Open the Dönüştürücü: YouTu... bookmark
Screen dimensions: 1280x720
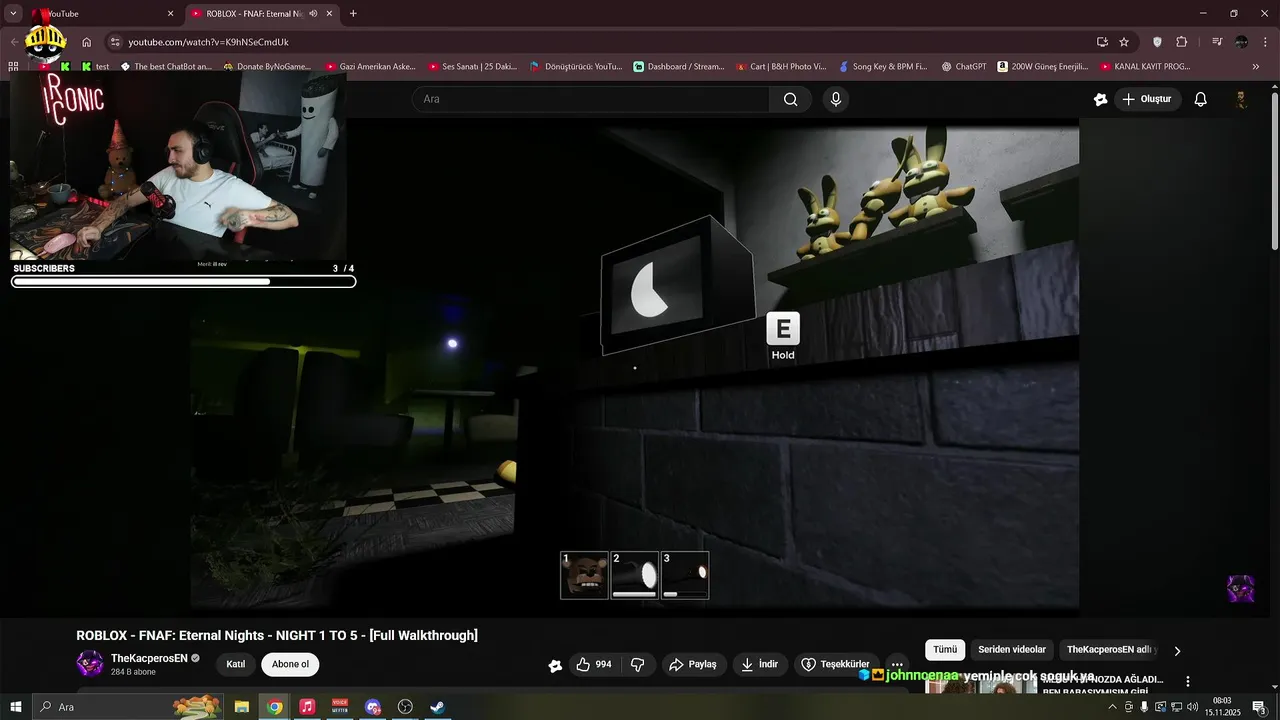pos(576,66)
